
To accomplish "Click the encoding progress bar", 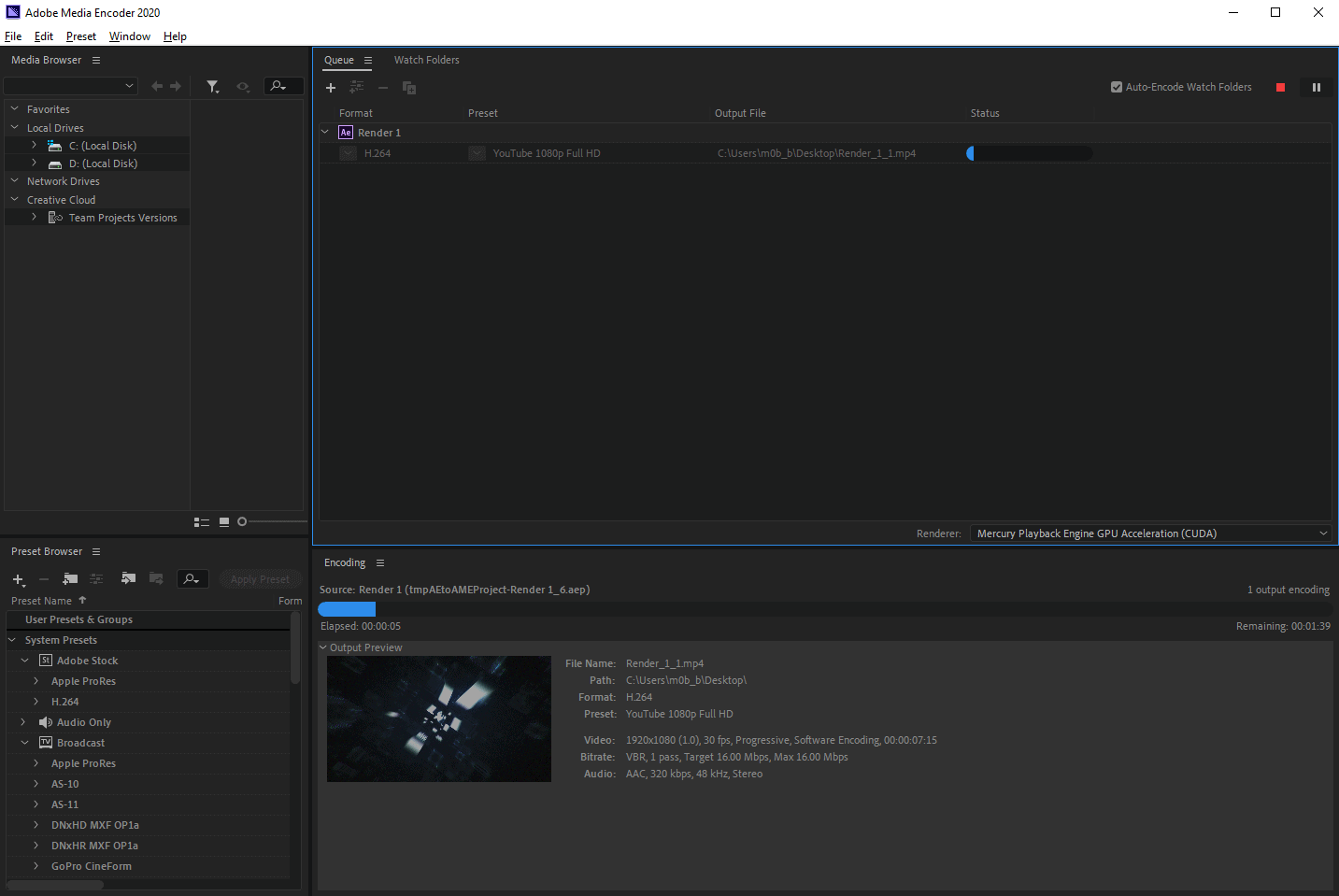I will click(825, 608).
